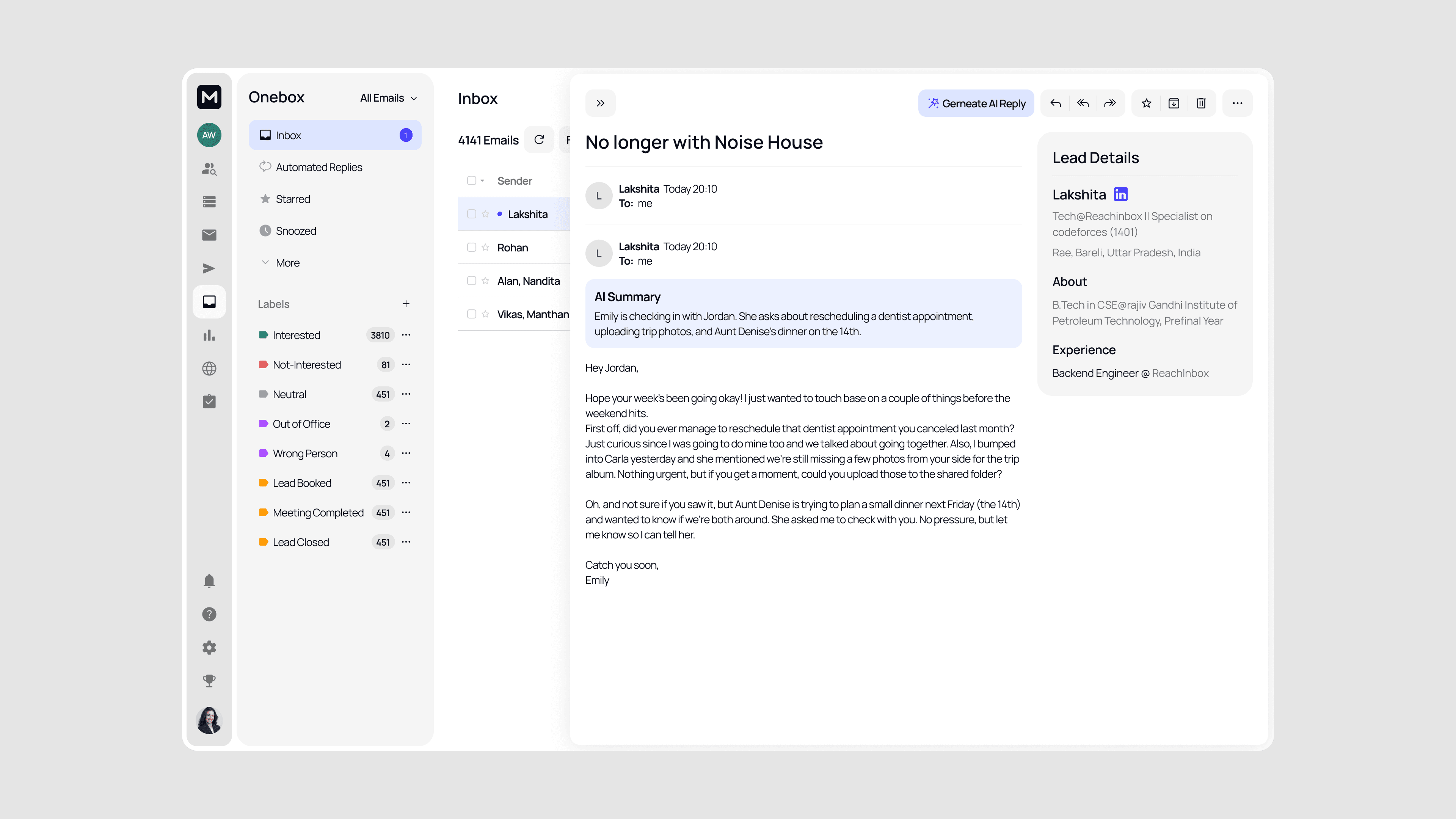
Task: Refresh the inbox email list
Action: point(539,140)
